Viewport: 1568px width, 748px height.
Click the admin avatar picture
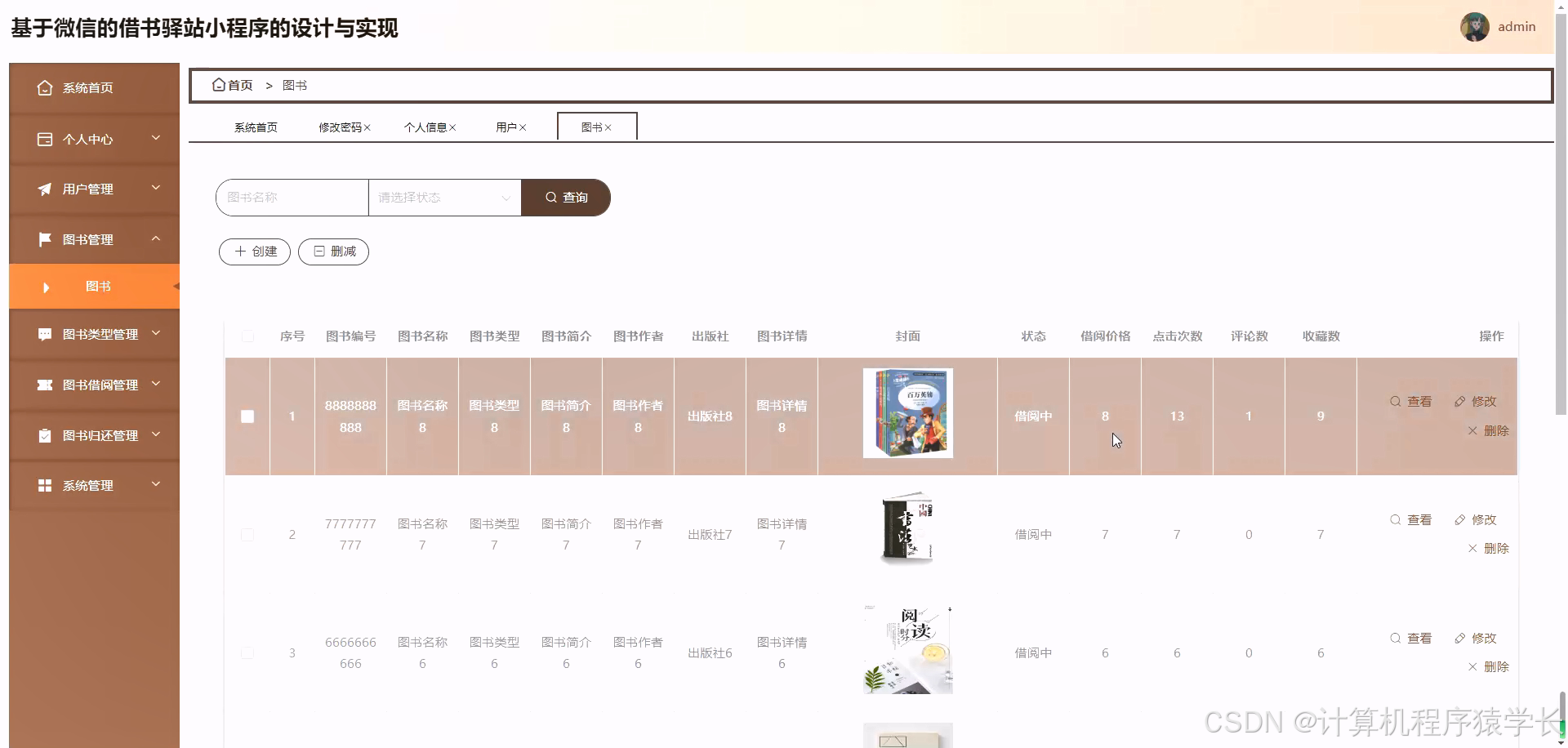point(1475,27)
